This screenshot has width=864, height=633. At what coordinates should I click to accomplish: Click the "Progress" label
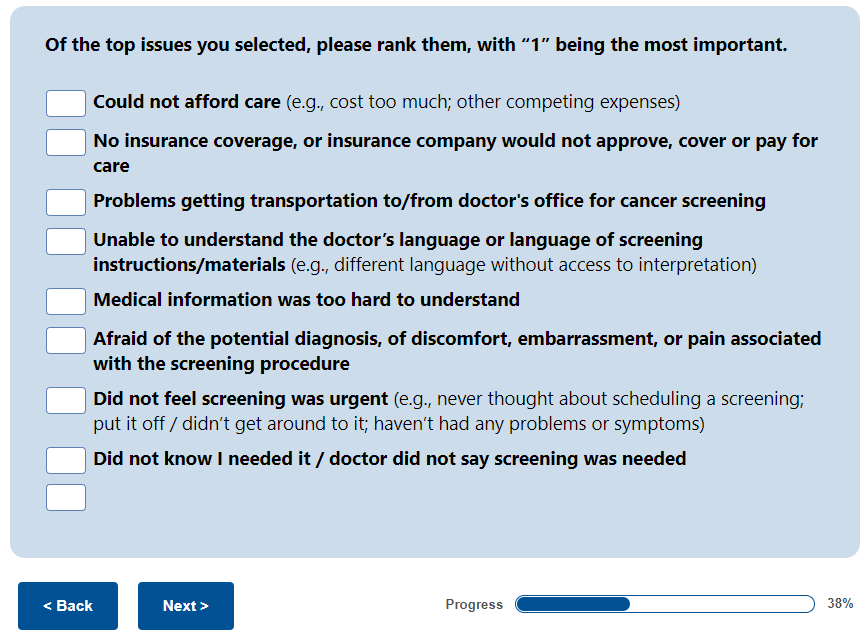click(x=474, y=604)
